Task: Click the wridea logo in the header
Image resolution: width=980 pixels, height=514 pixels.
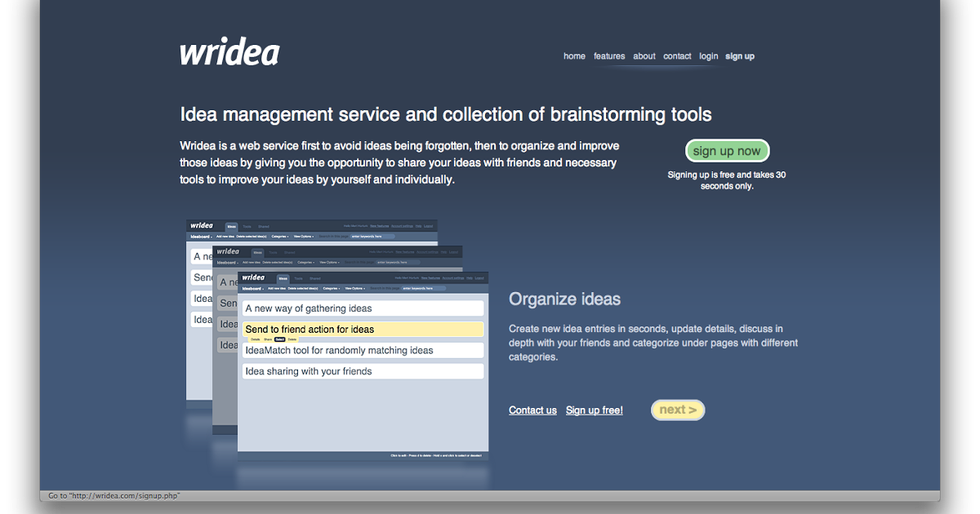Action: coord(229,53)
